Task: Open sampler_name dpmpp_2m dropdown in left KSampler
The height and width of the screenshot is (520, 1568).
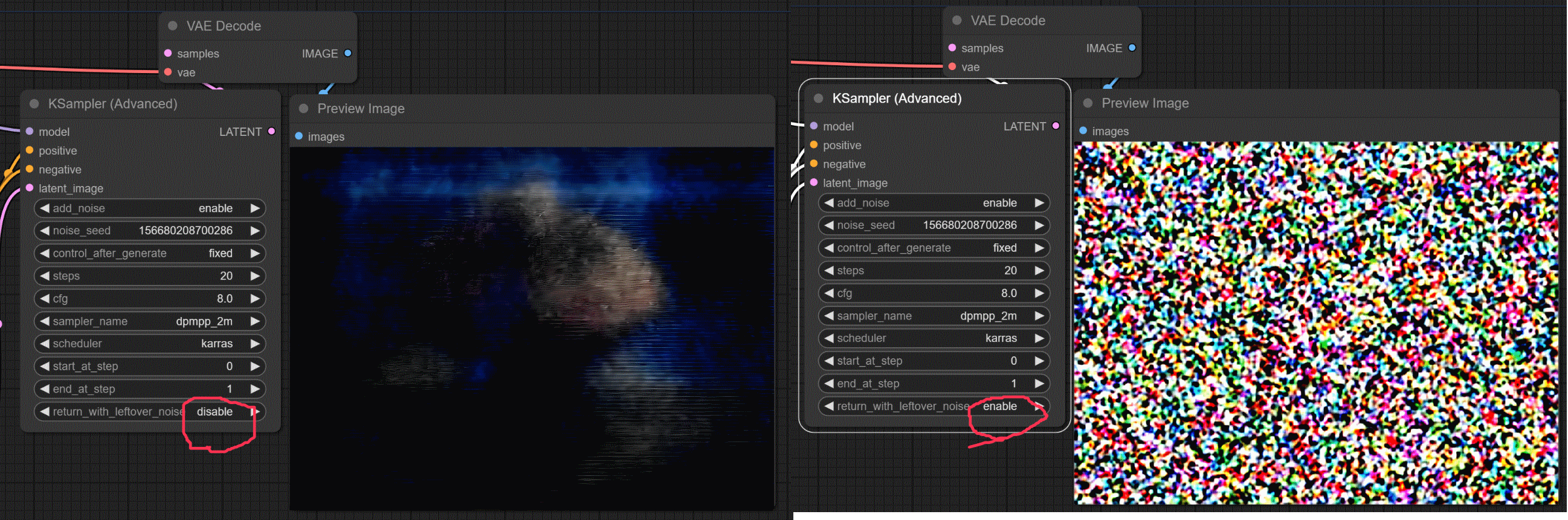Action: pos(150,321)
